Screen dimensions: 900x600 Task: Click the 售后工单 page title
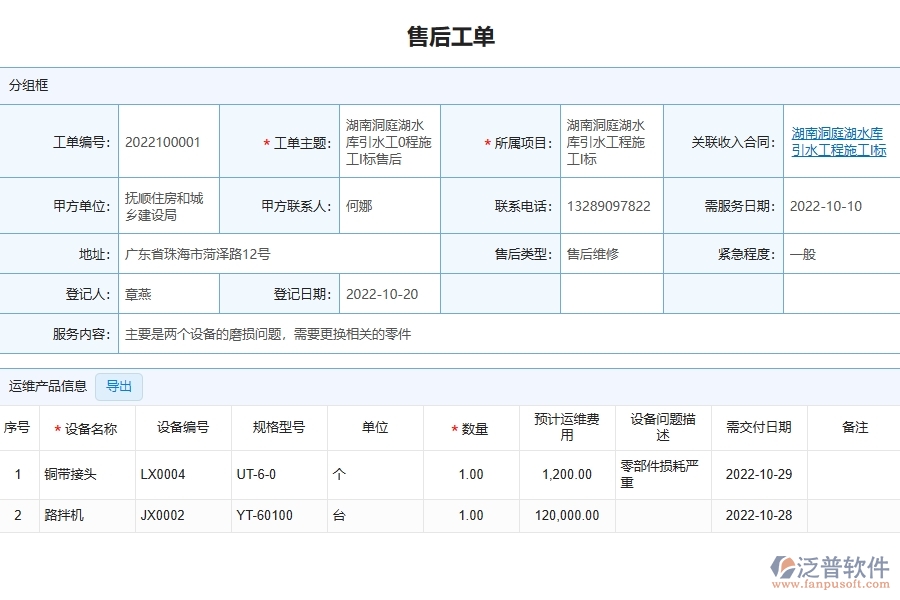449,35
